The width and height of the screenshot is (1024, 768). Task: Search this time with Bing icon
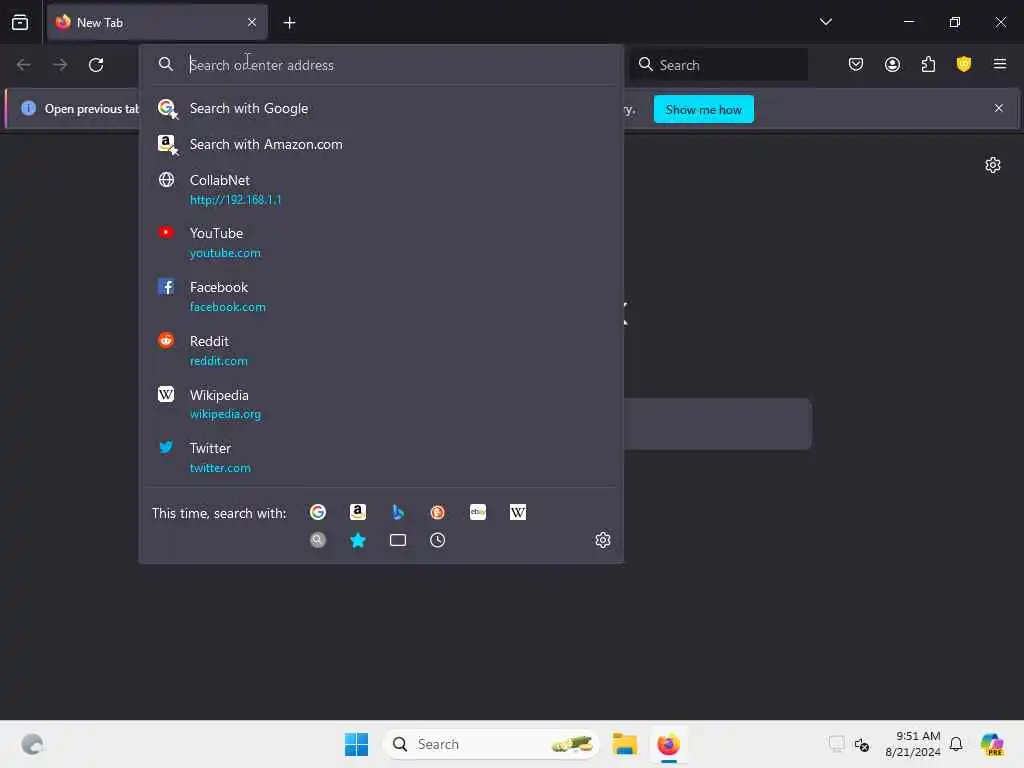398,513
